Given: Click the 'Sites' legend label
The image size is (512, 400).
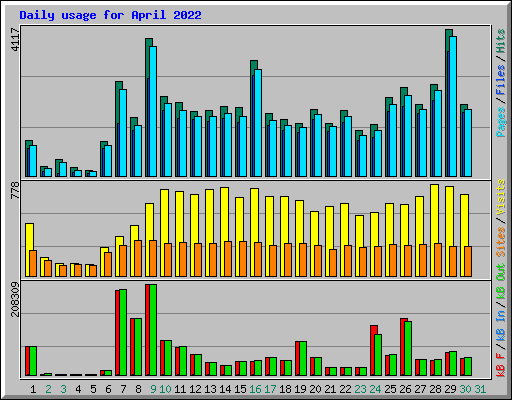Looking at the screenshot, I should click(x=501, y=242).
